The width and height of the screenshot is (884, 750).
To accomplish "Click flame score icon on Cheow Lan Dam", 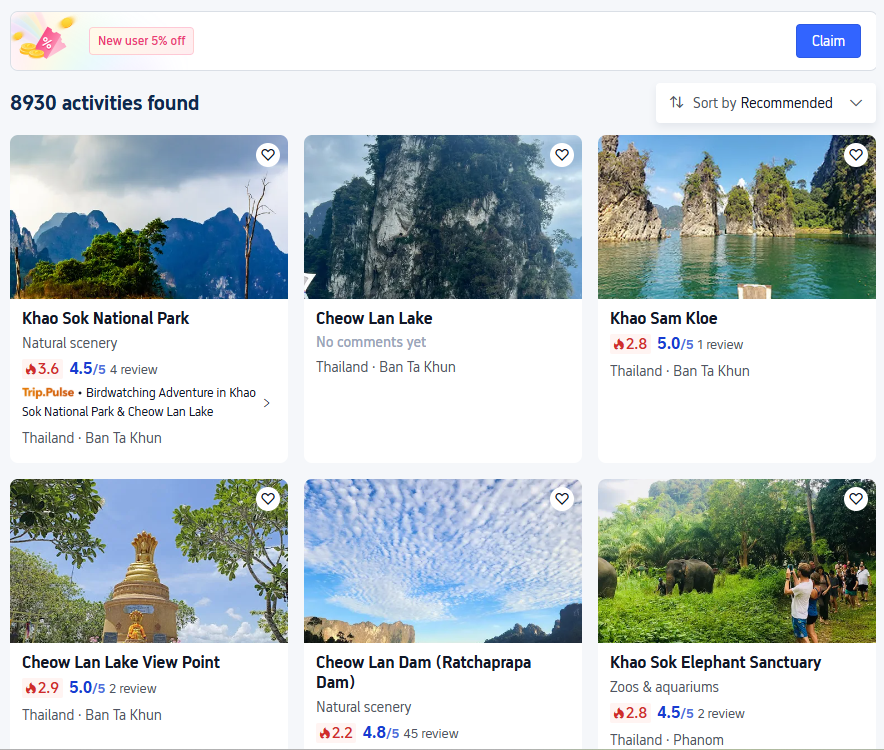I will pos(336,733).
